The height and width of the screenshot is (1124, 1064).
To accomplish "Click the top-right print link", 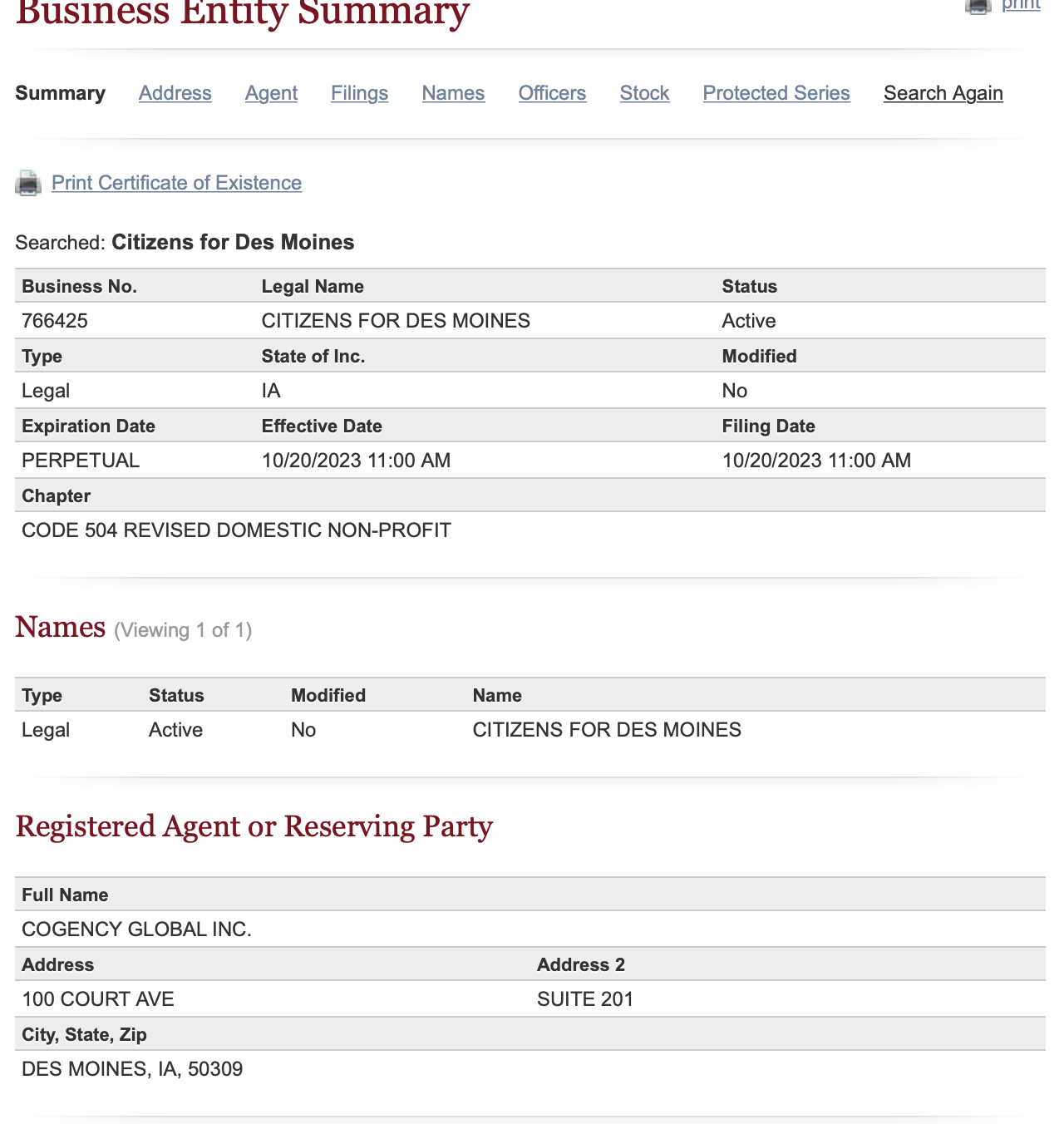I will 1021,5.
